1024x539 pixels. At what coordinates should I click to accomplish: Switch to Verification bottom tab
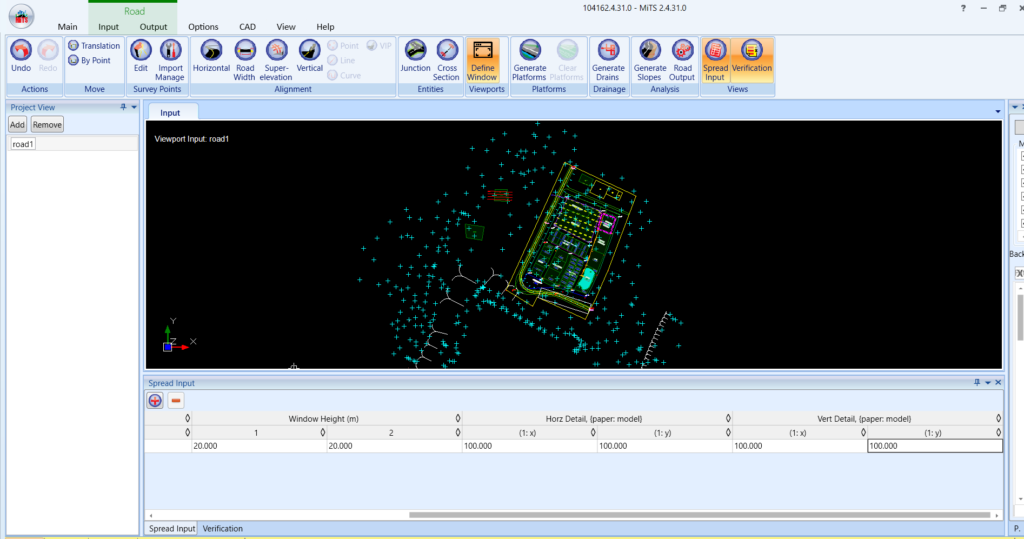(223, 529)
